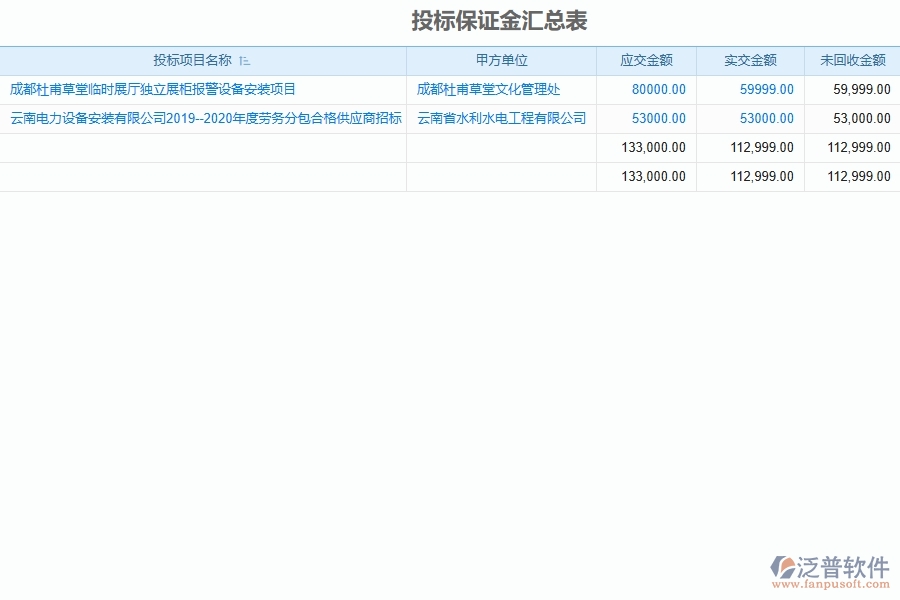Click the sort icon beside 投标项目名称 header
900x600 pixels.
(x=245, y=60)
